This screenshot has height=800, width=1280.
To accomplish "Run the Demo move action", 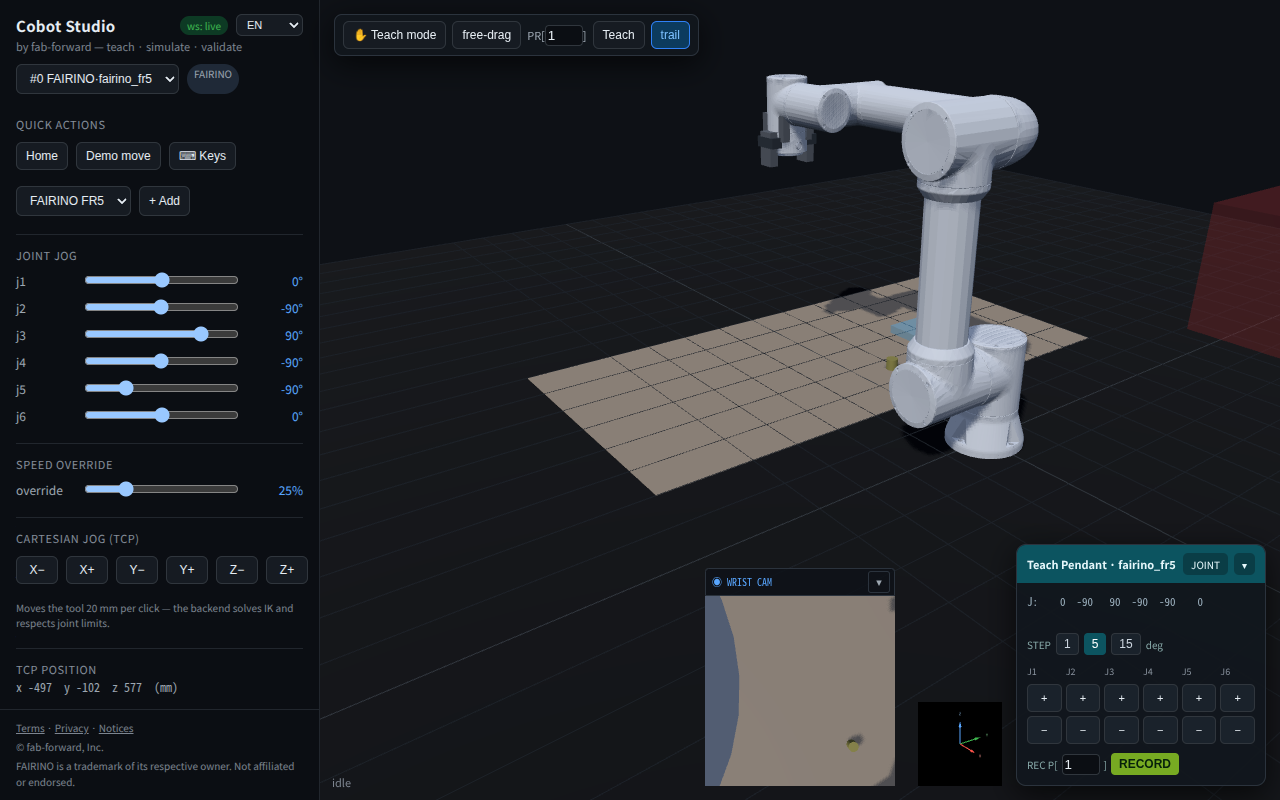I will 118,156.
